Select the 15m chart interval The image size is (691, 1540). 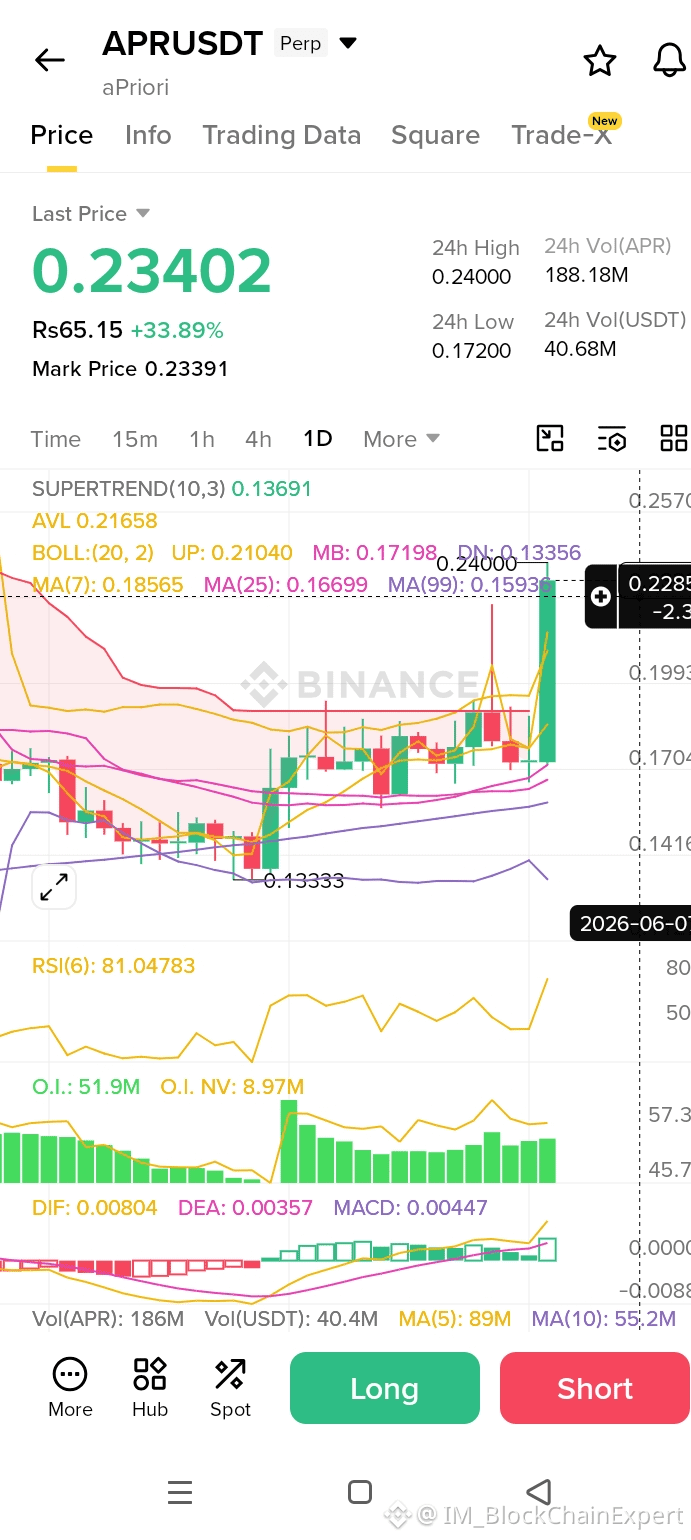pyautogui.click(x=135, y=439)
